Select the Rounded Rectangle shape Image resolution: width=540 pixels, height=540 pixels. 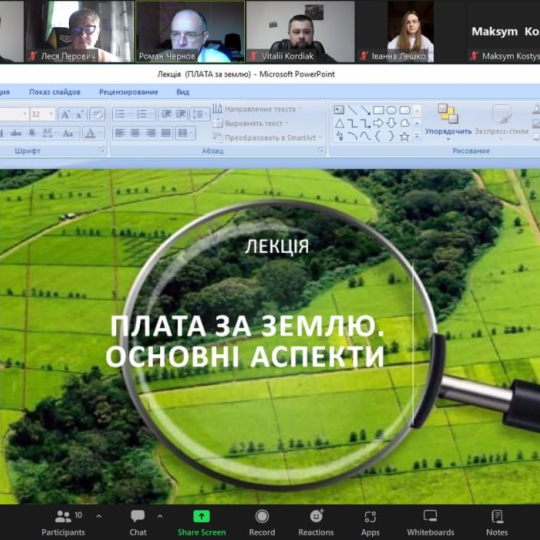click(405, 110)
